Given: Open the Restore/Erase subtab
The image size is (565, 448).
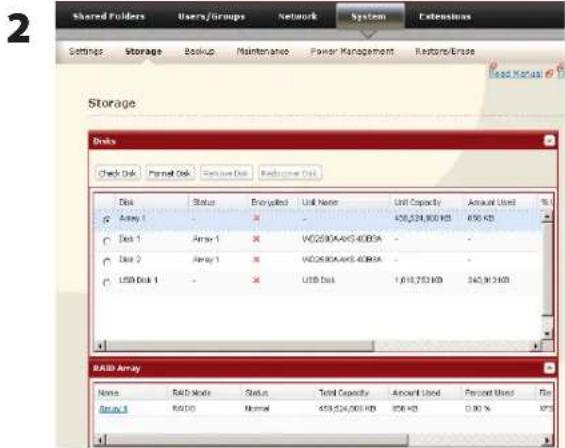Looking at the screenshot, I should click(445, 52).
